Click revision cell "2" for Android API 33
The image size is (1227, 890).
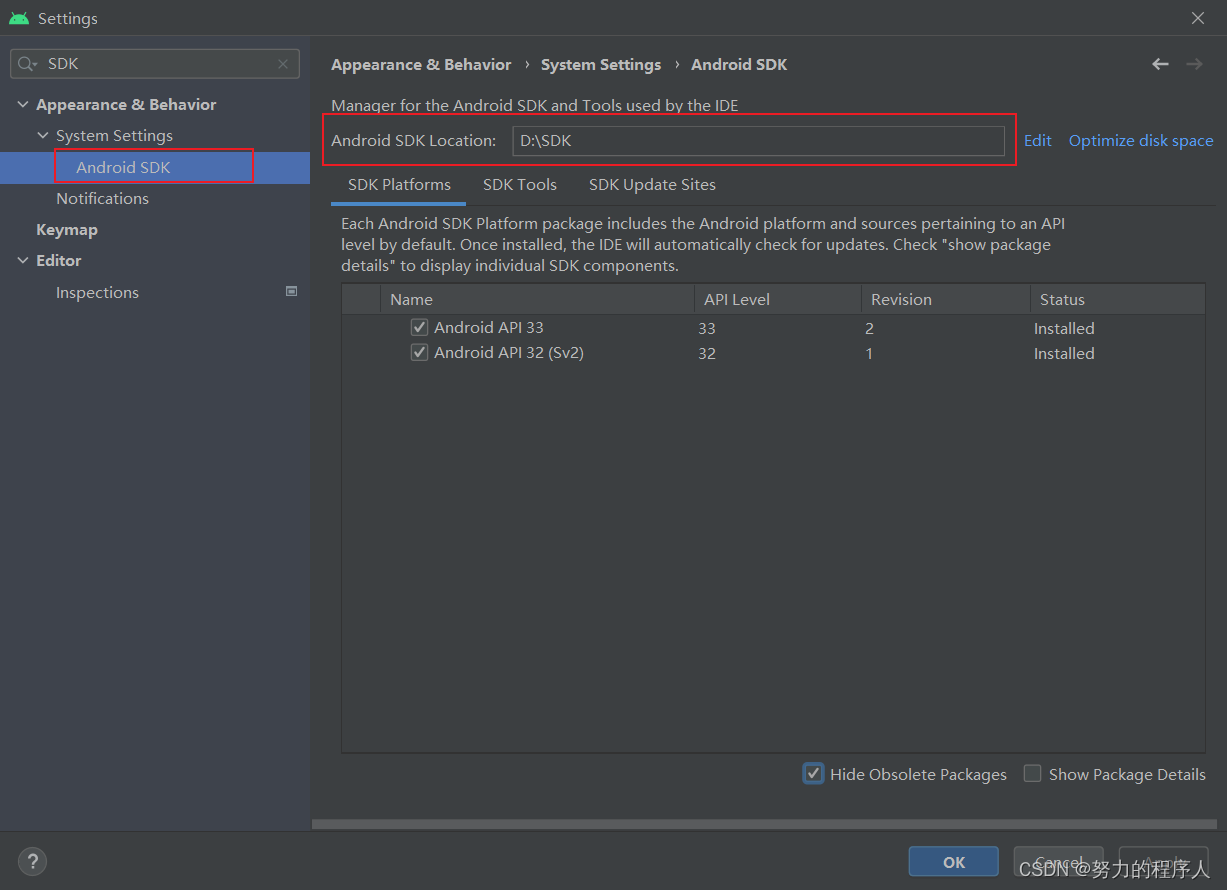[870, 328]
